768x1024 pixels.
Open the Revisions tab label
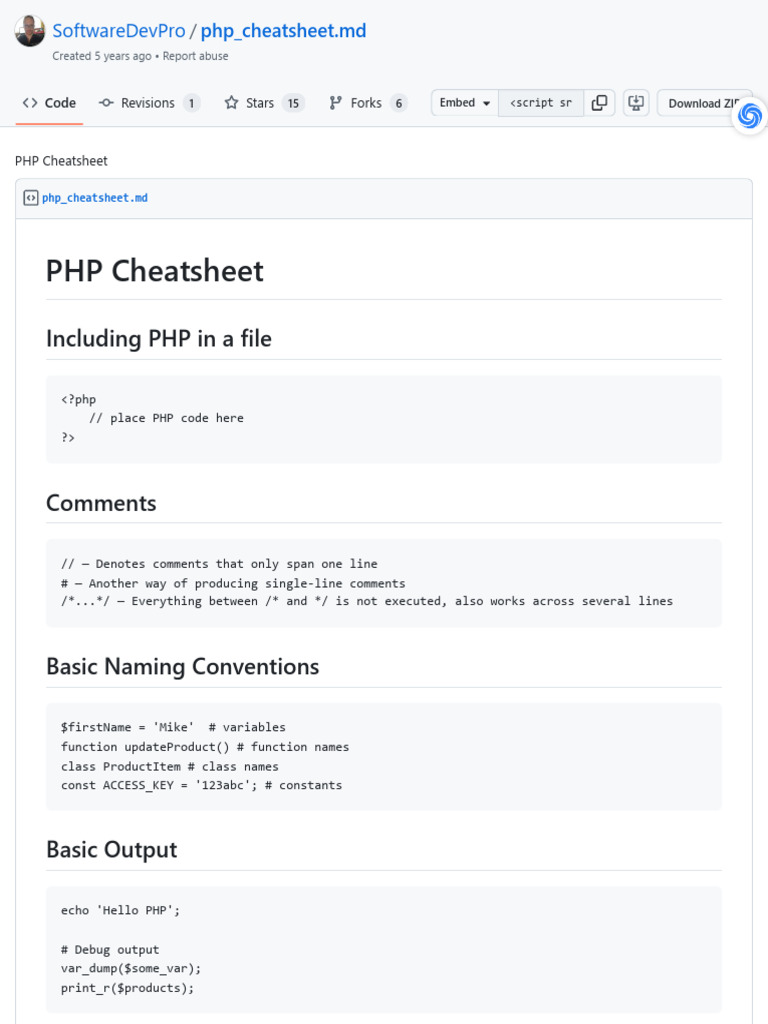[147, 103]
